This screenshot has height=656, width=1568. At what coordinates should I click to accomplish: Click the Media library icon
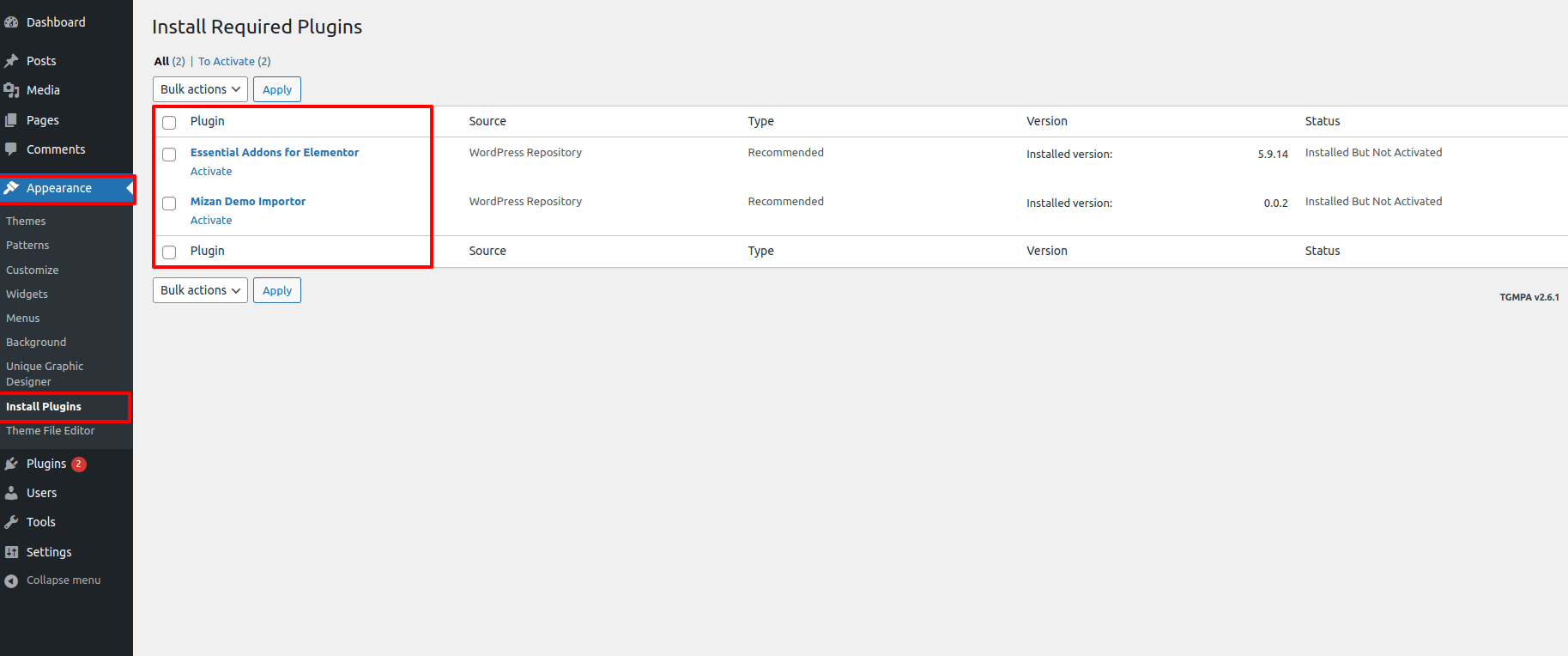pos(11,90)
